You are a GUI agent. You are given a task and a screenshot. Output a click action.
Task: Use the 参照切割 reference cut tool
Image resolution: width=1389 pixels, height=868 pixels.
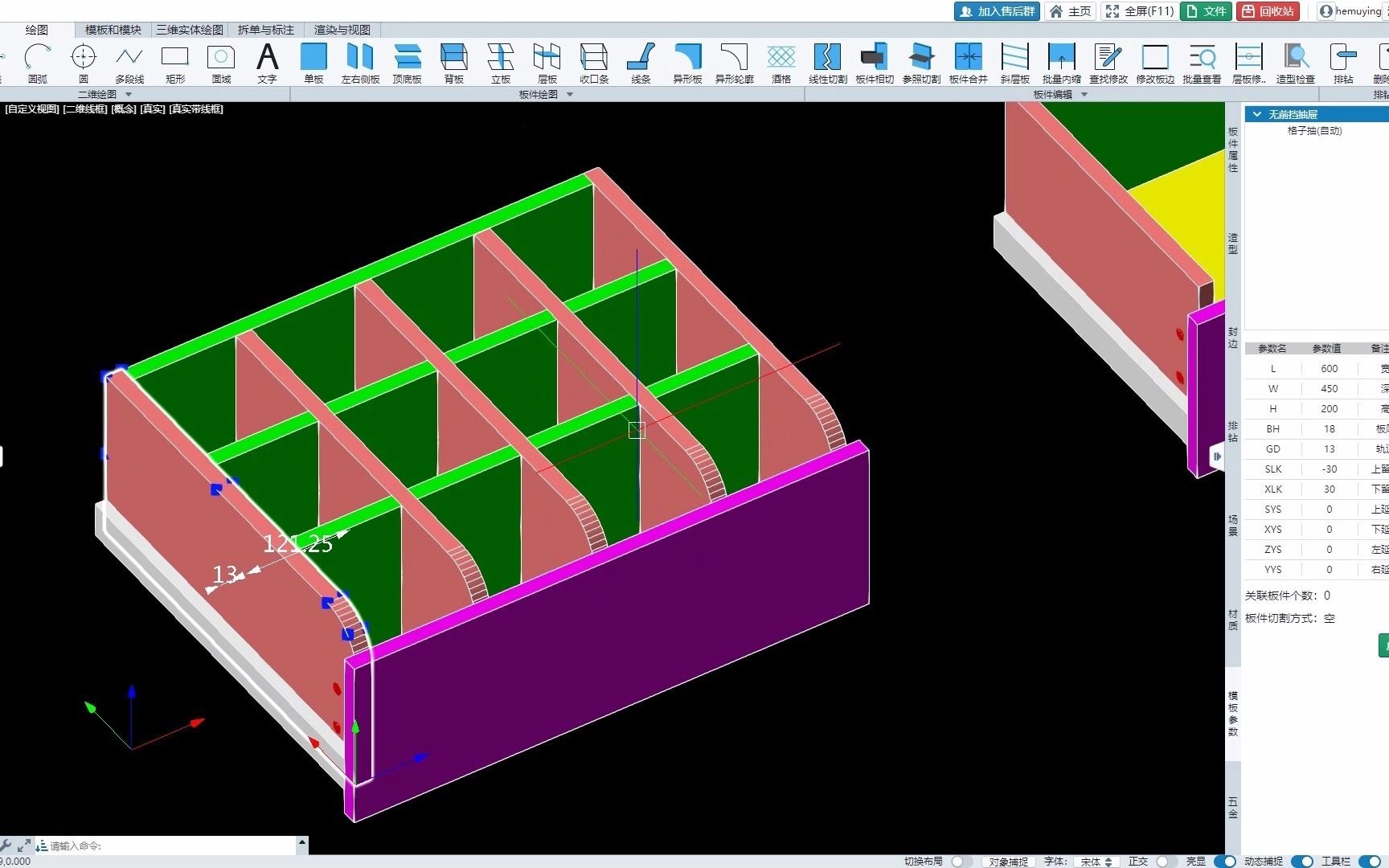921,63
